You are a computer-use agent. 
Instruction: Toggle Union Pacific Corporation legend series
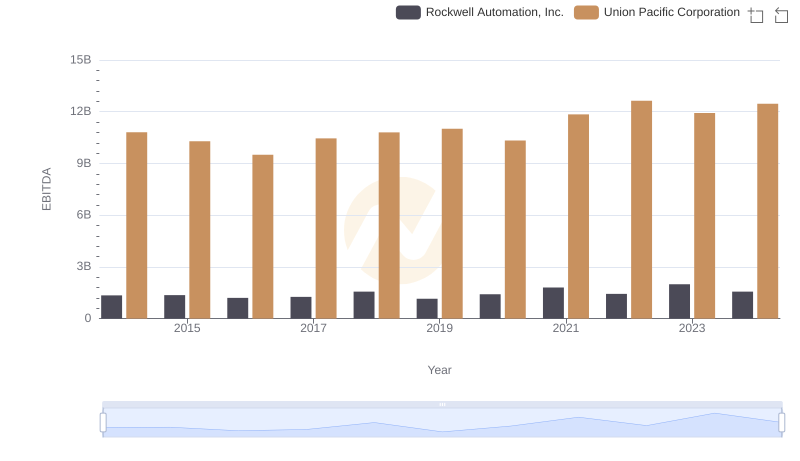[657, 12]
